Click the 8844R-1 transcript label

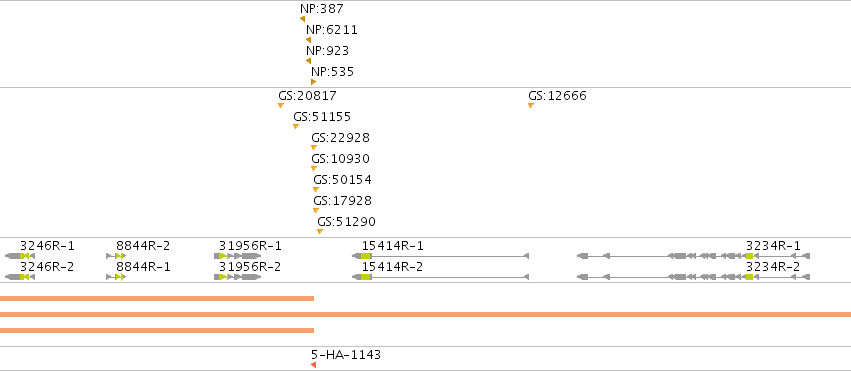(x=143, y=267)
